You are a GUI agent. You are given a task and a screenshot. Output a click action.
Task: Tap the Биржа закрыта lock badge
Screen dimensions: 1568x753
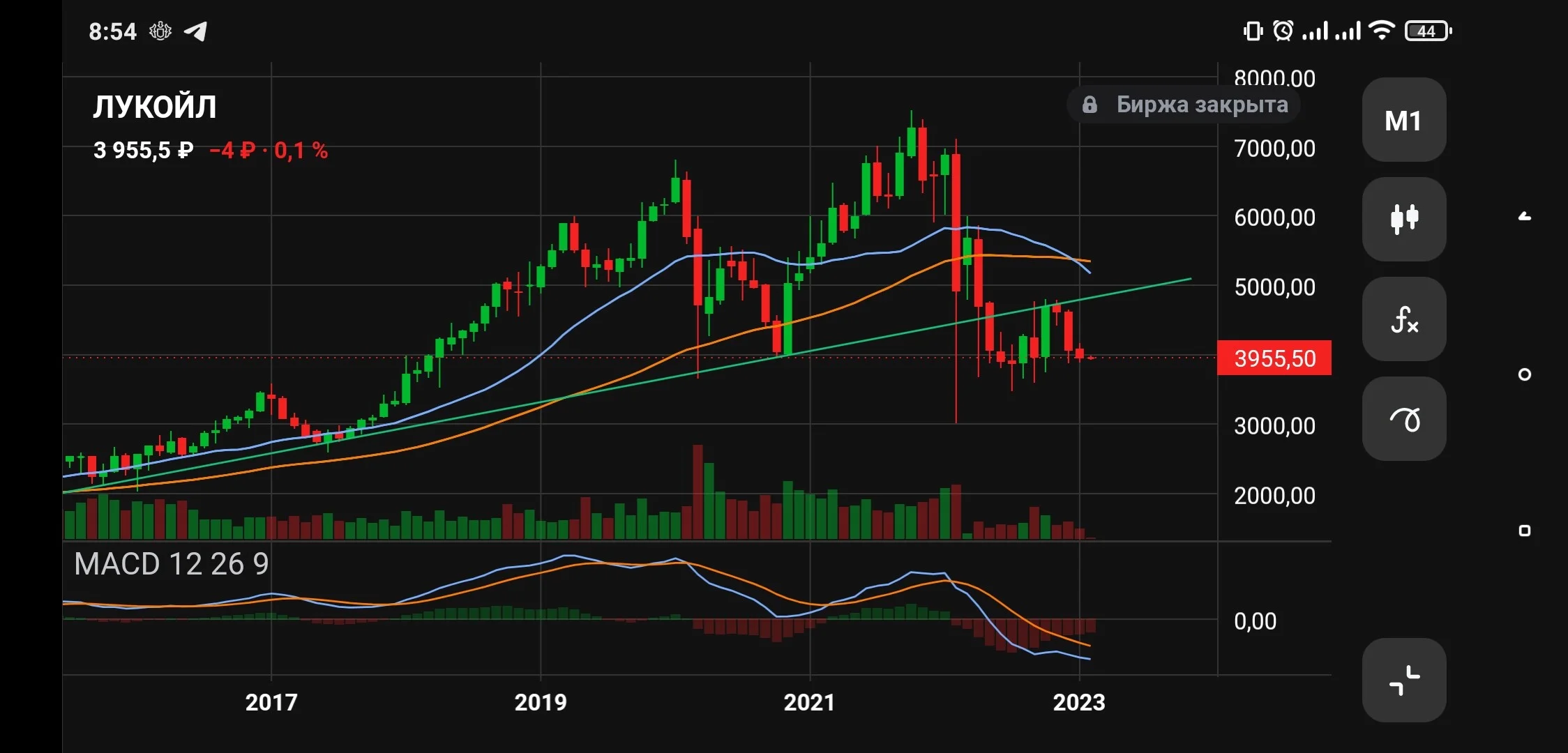point(1184,105)
